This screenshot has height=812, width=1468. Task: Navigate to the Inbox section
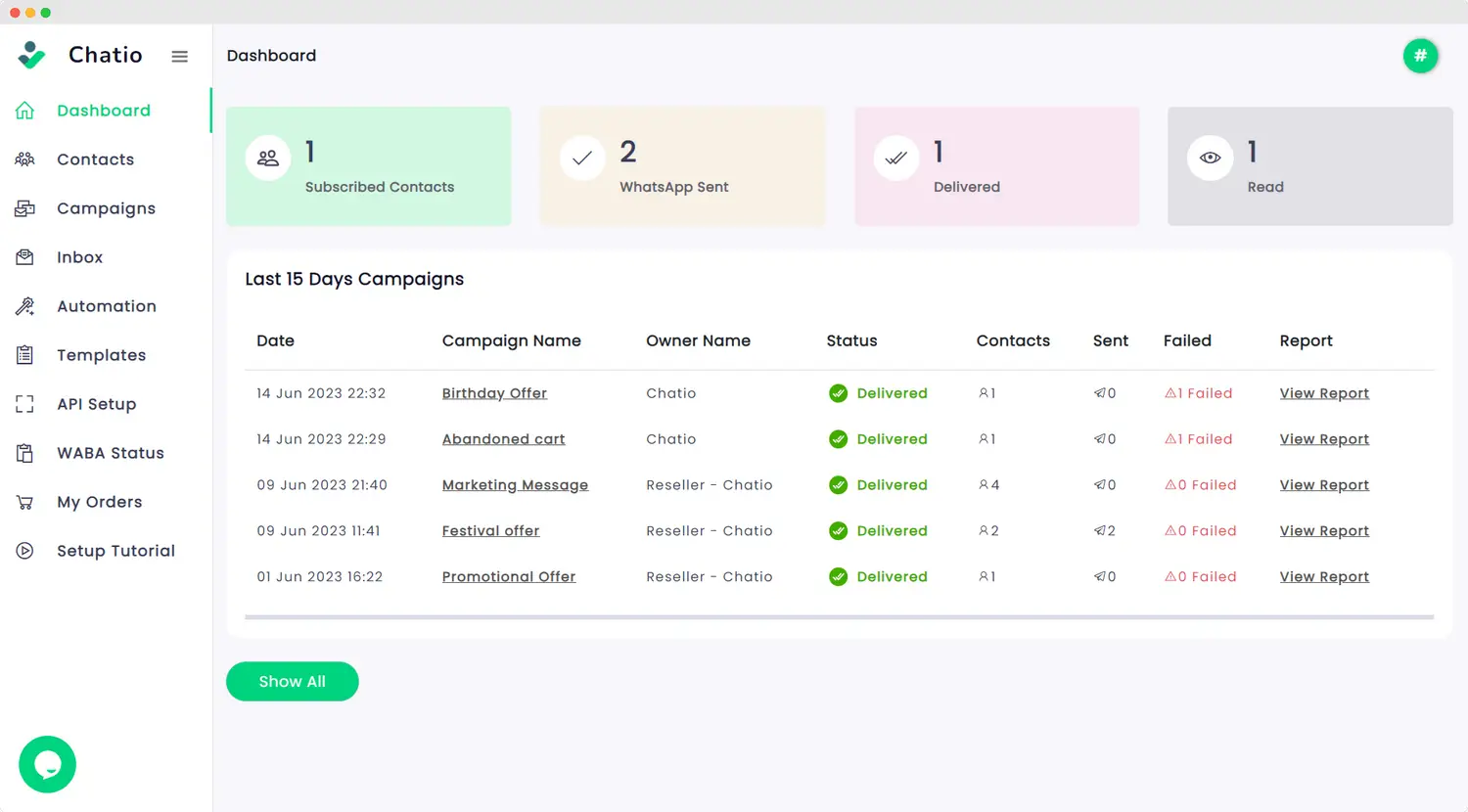[x=79, y=257]
